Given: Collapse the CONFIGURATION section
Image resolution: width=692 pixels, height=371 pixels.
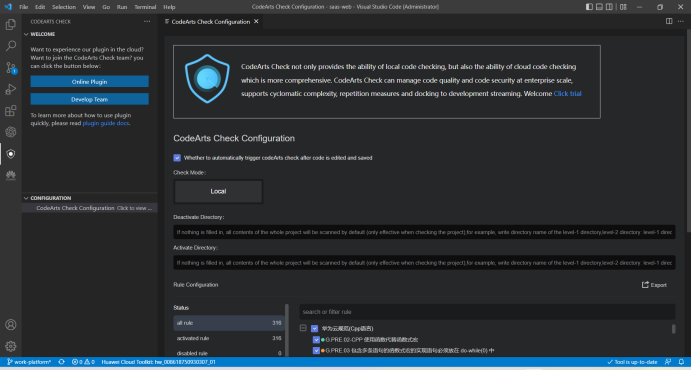Looking at the screenshot, I should 26,198.
